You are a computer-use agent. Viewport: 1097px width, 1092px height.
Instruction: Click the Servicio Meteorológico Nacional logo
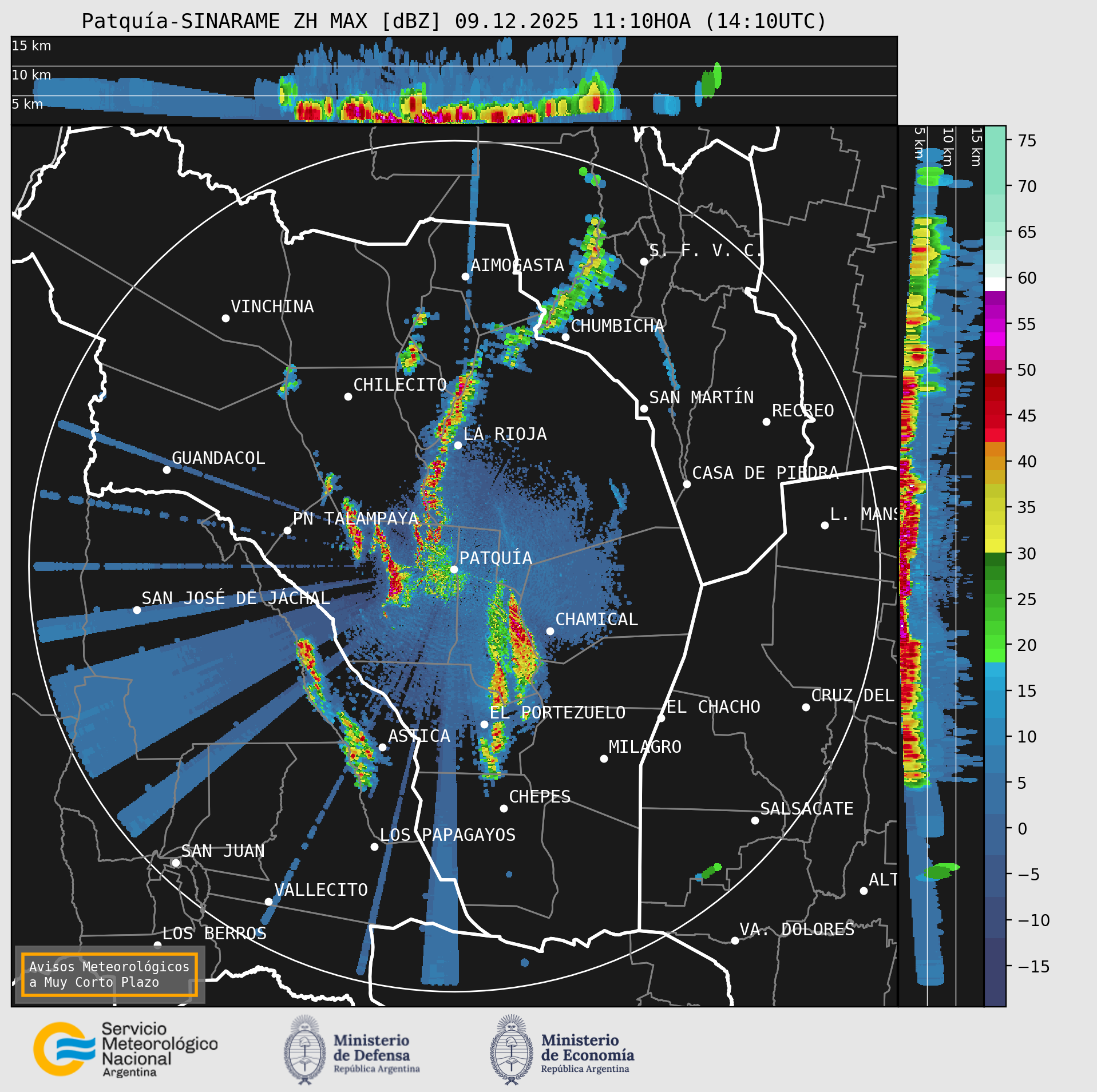tap(125, 1050)
